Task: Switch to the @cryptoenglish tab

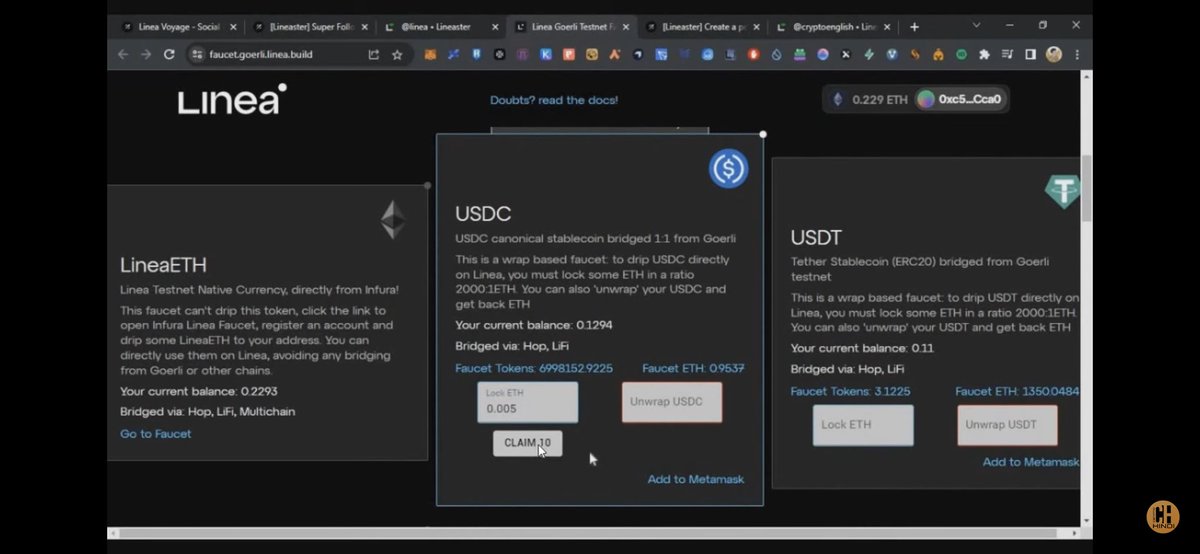Action: [x=833, y=27]
